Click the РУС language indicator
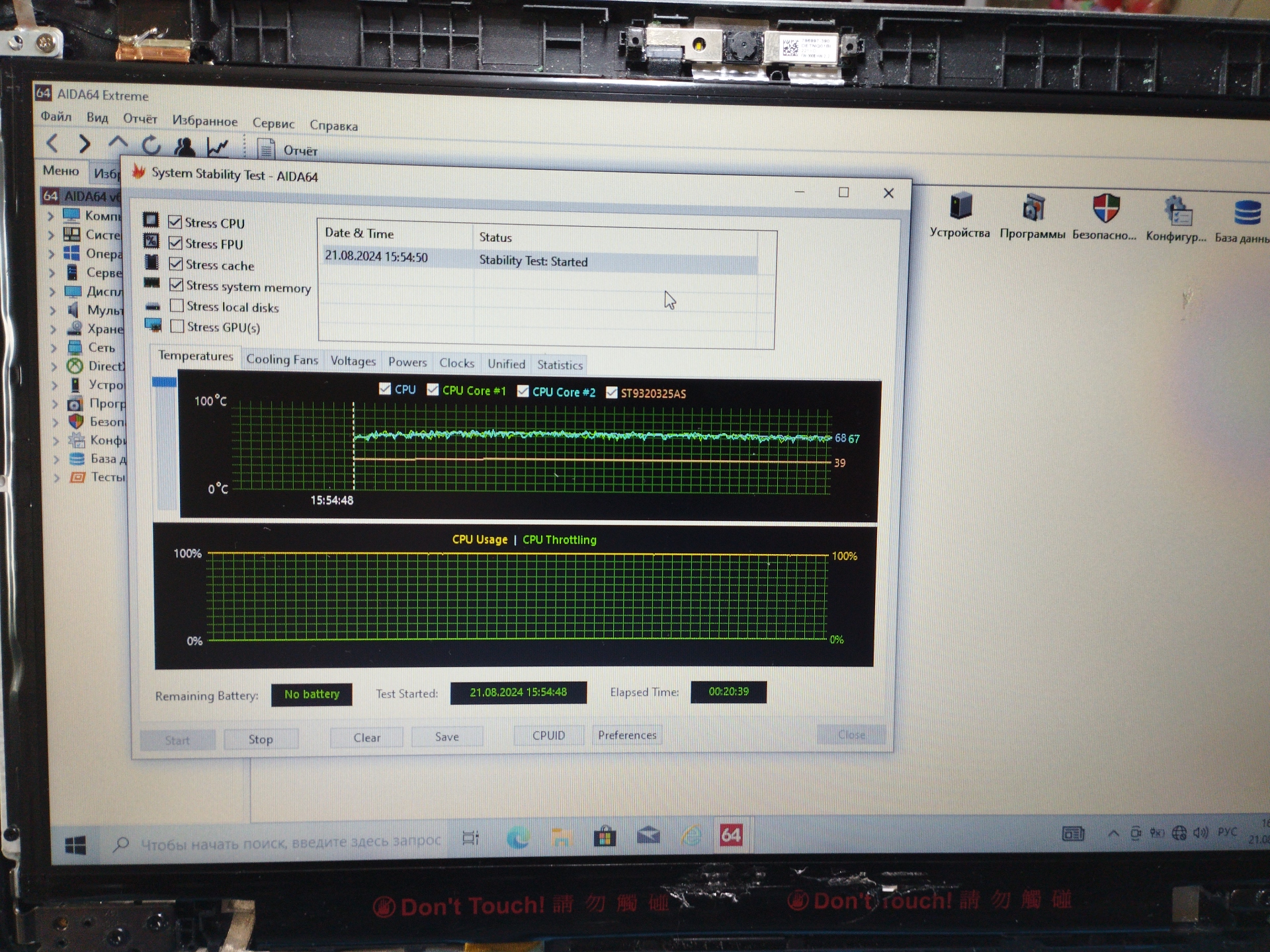 (x=1227, y=832)
